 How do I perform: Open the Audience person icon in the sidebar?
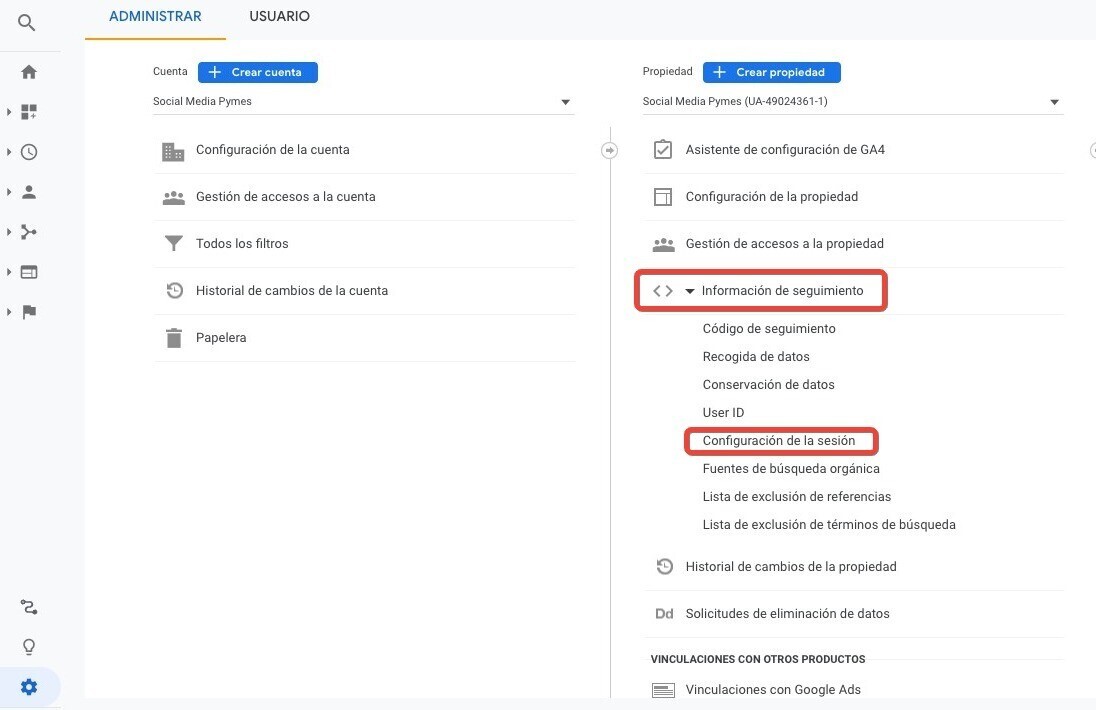coord(28,191)
